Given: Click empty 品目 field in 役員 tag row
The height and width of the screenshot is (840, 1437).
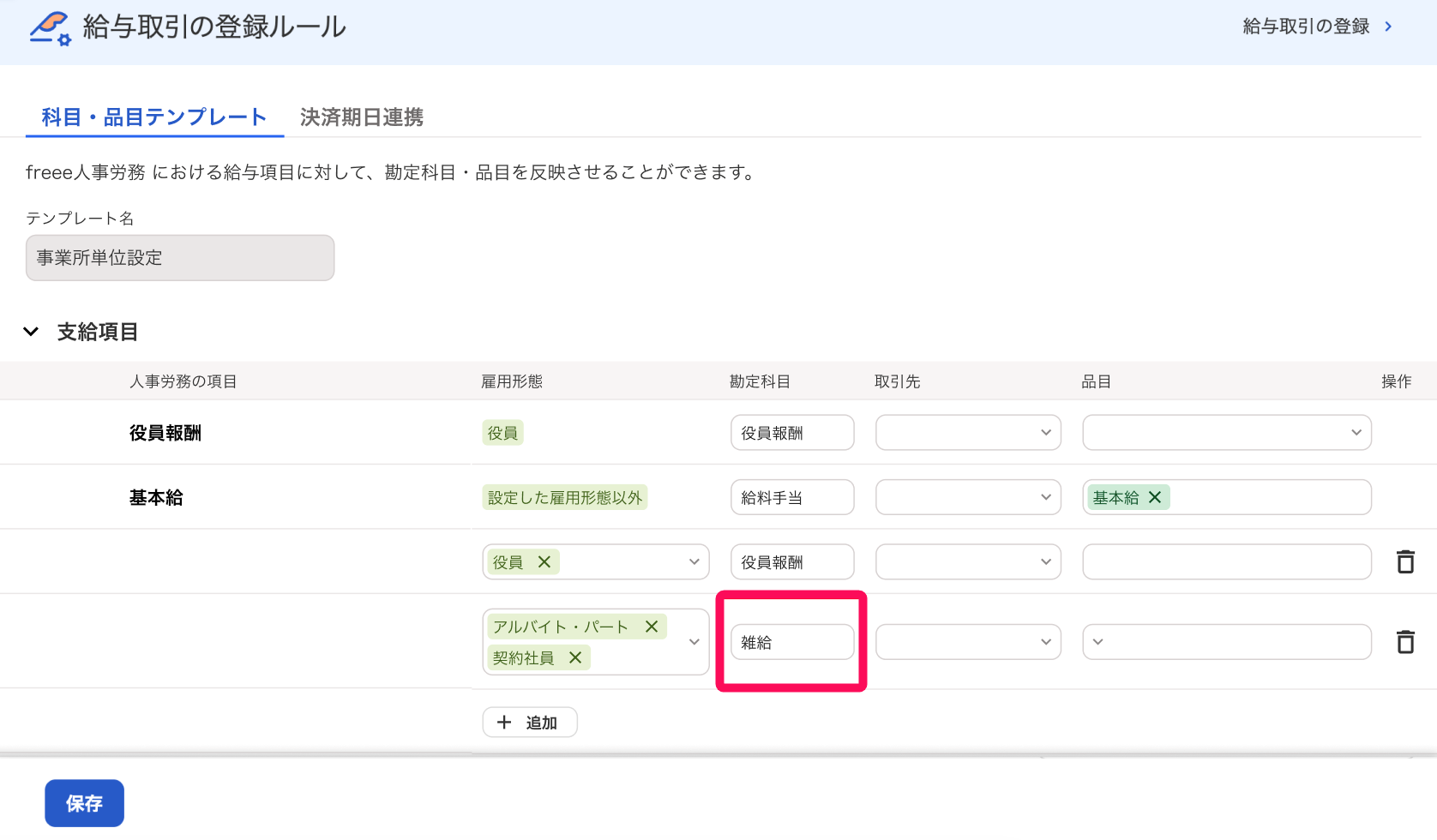Looking at the screenshot, I should tap(1227, 562).
